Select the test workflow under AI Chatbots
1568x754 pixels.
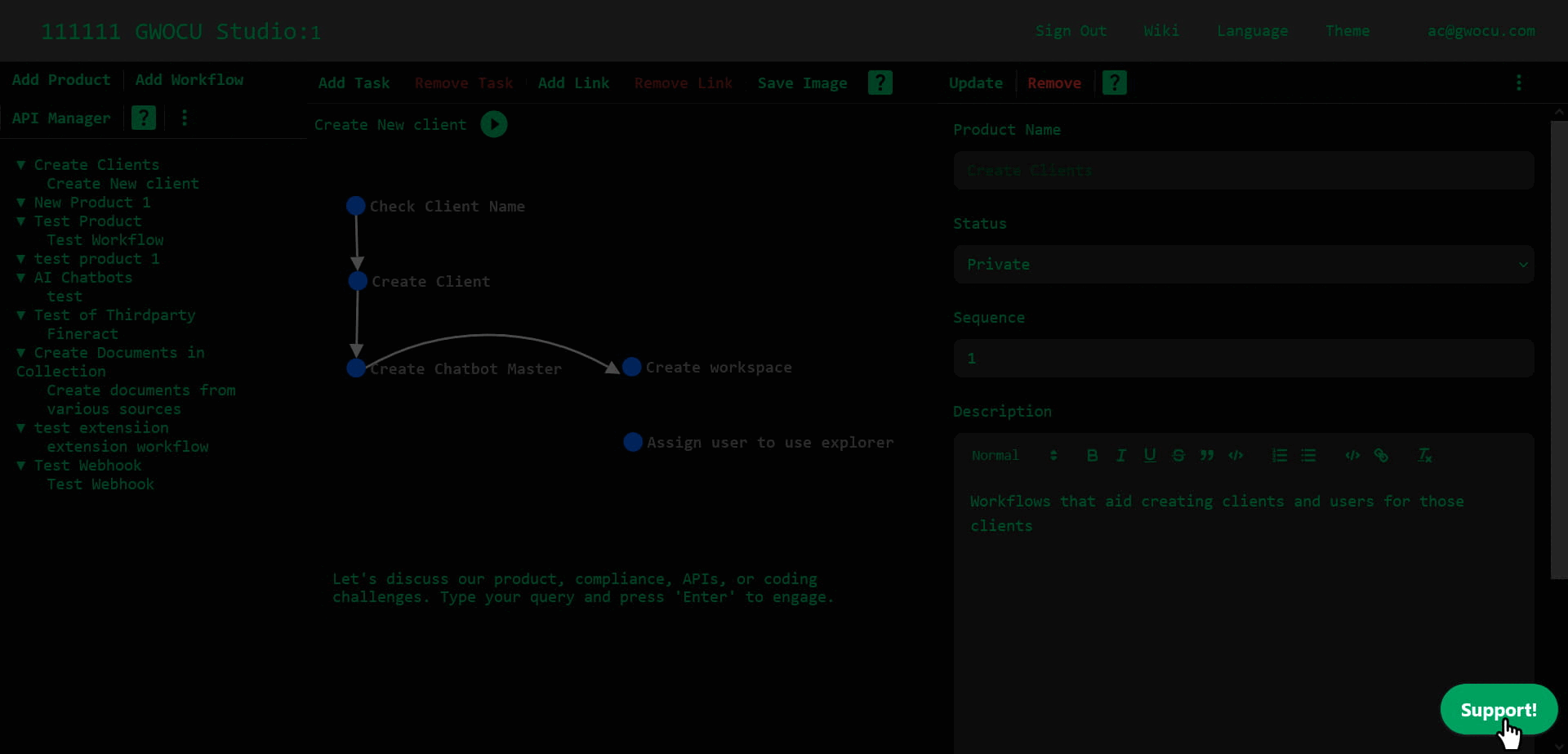pyautogui.click(x=65, y=297)
